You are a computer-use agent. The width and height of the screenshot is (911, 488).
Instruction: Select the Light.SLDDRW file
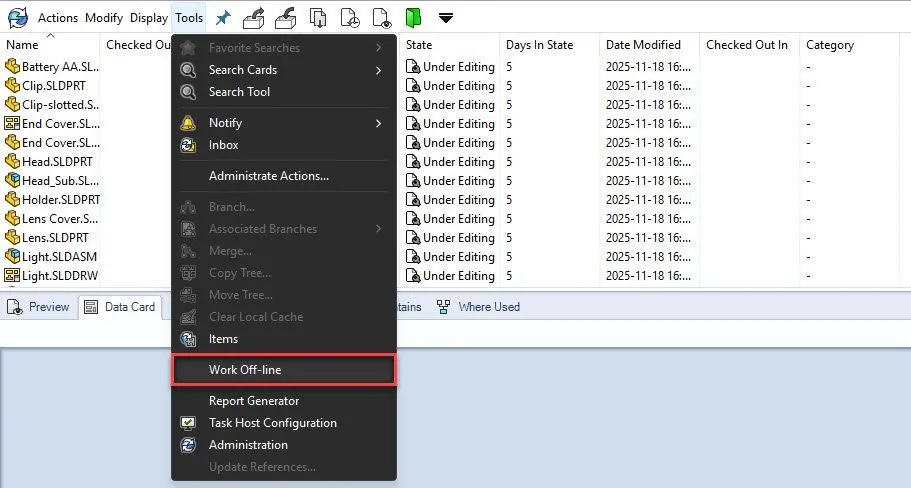pyautogui.click(x=51, y=276)
